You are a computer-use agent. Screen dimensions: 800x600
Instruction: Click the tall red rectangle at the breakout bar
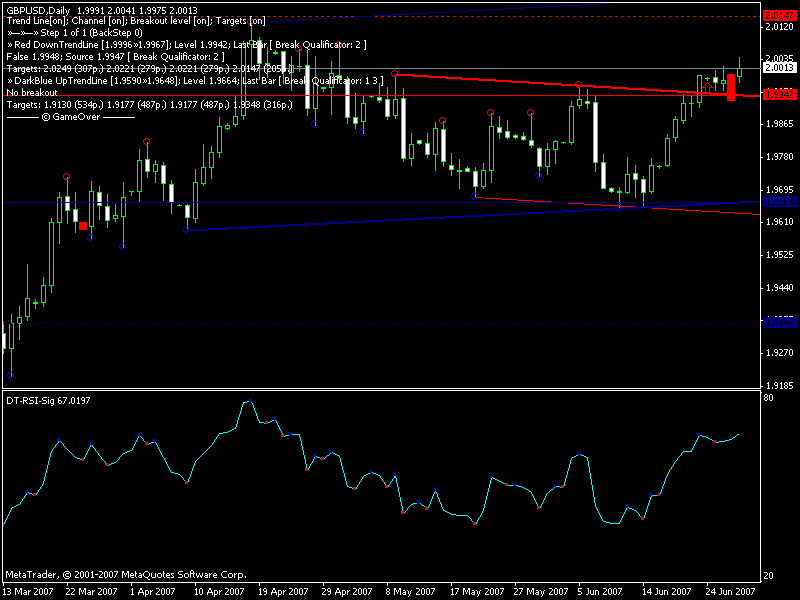pos(731,86)
